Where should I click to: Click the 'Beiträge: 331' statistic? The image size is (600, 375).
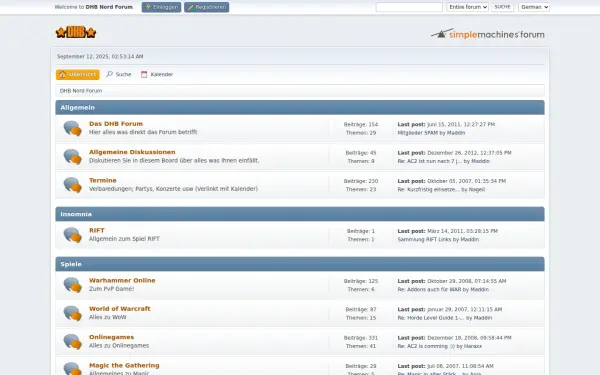tap(361, 338)
